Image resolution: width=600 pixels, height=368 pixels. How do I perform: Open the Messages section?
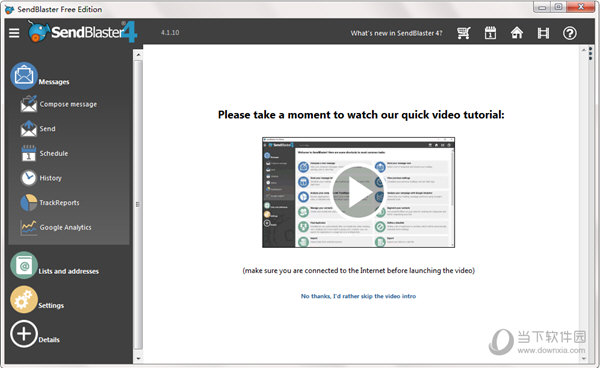click(x=54, y=82)
